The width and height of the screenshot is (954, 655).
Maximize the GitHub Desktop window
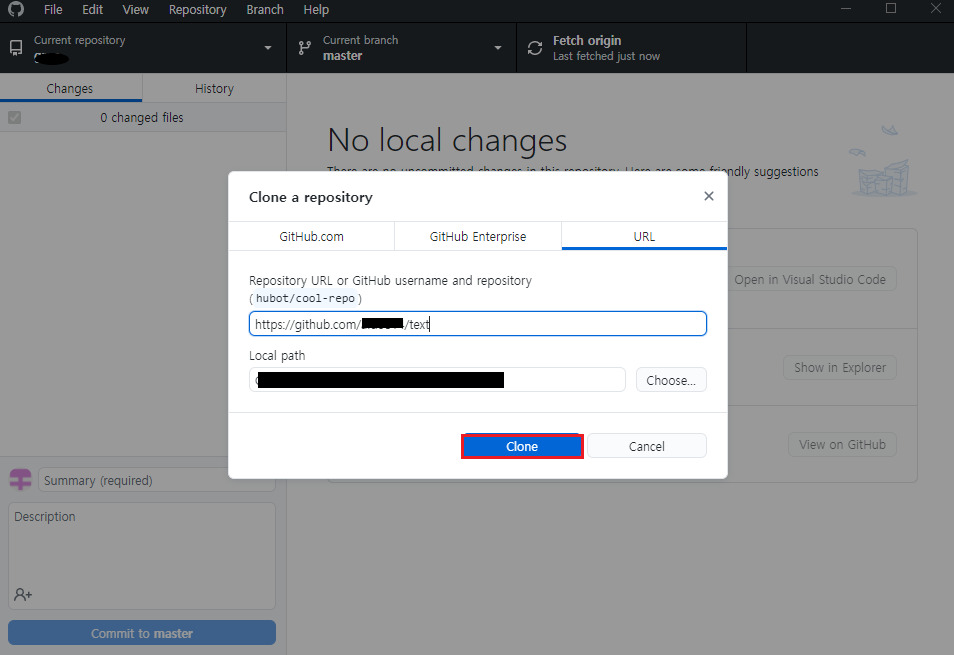pos(891,9)
